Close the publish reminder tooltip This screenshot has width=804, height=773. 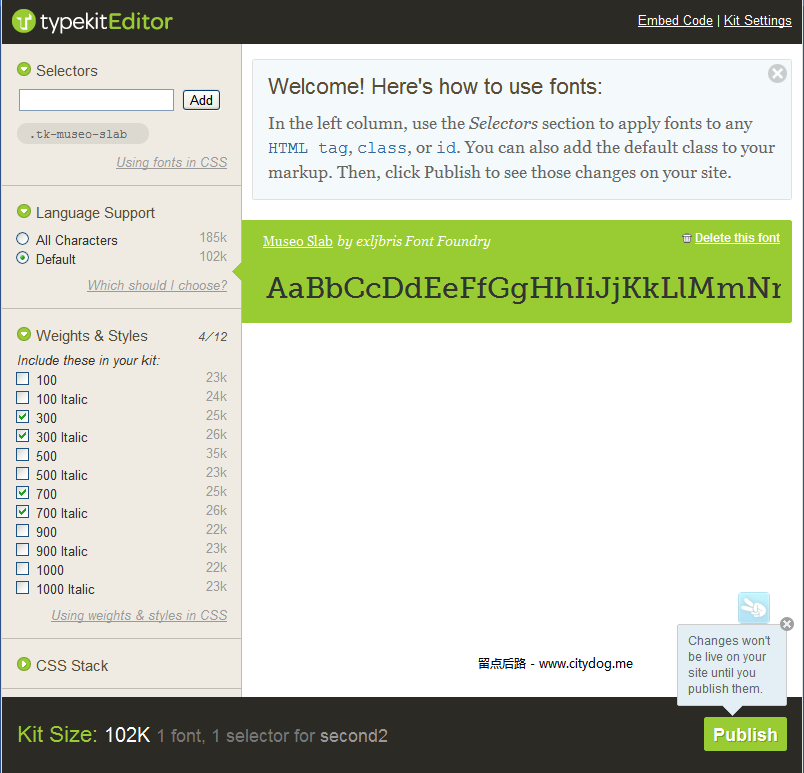coord(787,624)
